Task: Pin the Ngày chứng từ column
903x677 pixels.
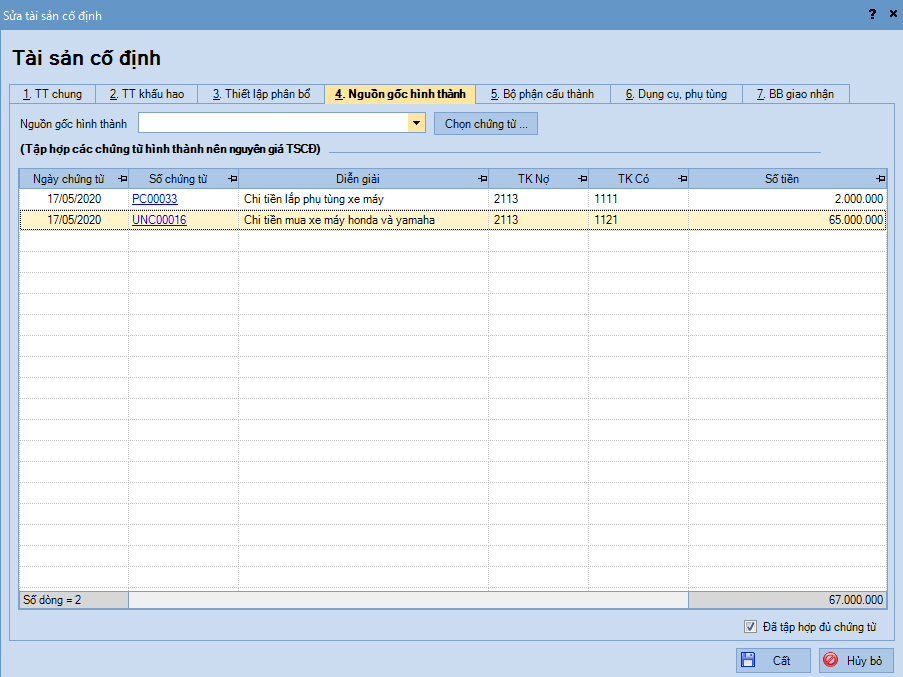Action: (122, 179)
